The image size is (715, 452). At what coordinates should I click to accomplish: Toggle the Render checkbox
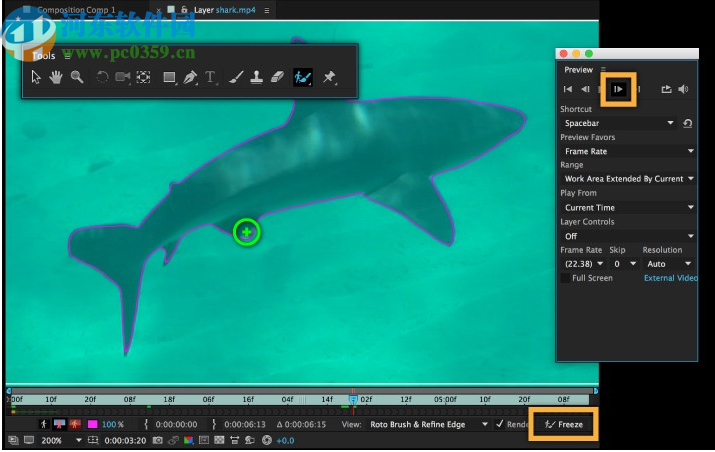point(500,424)
